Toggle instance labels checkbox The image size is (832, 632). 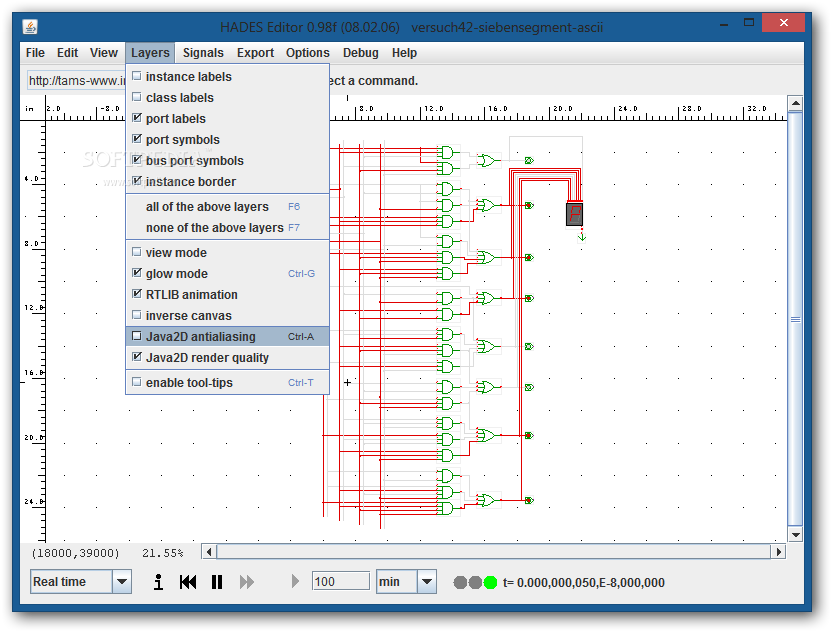tap(137, 76)
